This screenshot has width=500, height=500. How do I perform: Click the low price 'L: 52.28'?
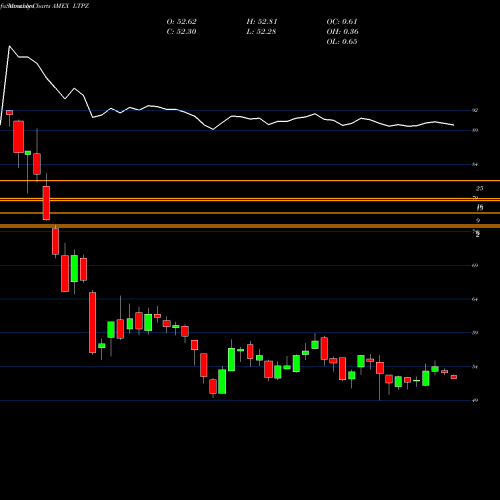(262, 32)
